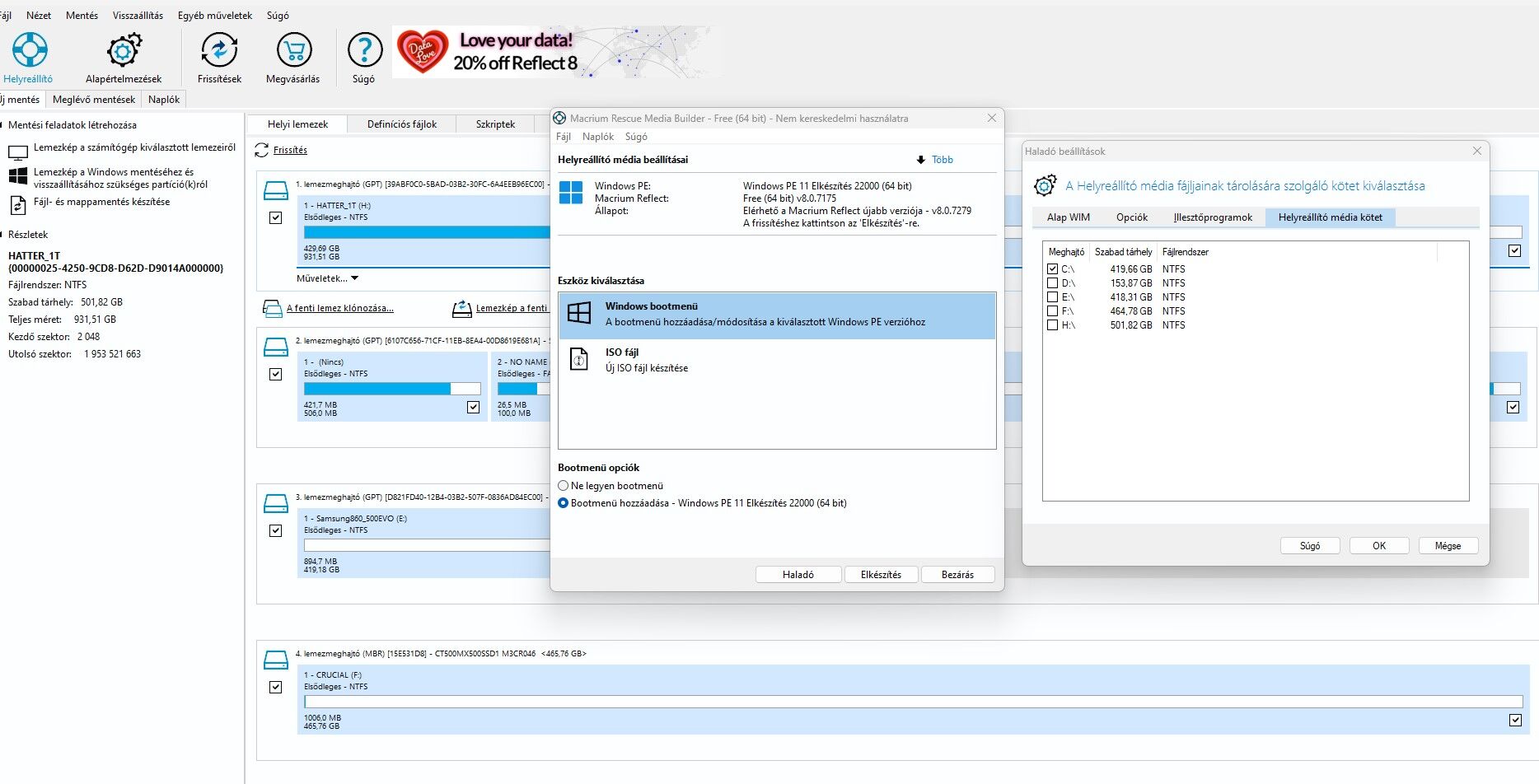1539x784 pixels.
Task: Open the Nézet menu
Action: pyautogui.click(x=39, y=16)
